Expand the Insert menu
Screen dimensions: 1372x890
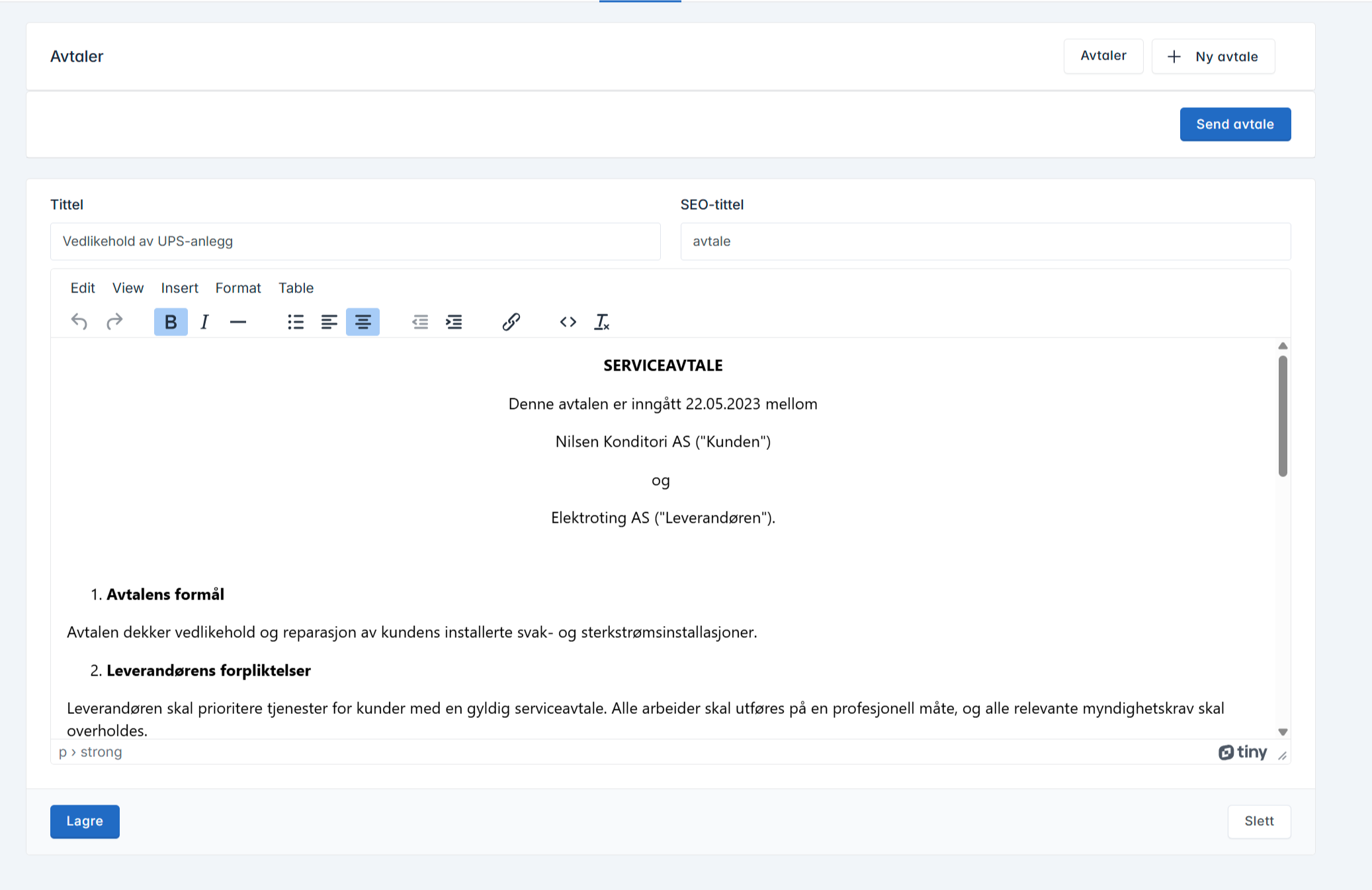[x=179, y=288]
